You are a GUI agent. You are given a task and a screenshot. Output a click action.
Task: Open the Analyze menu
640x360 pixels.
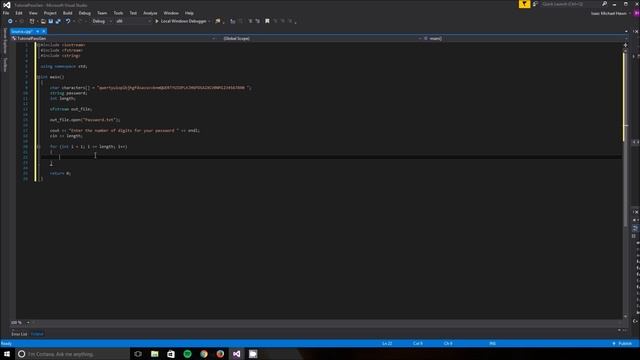point(150,13)
